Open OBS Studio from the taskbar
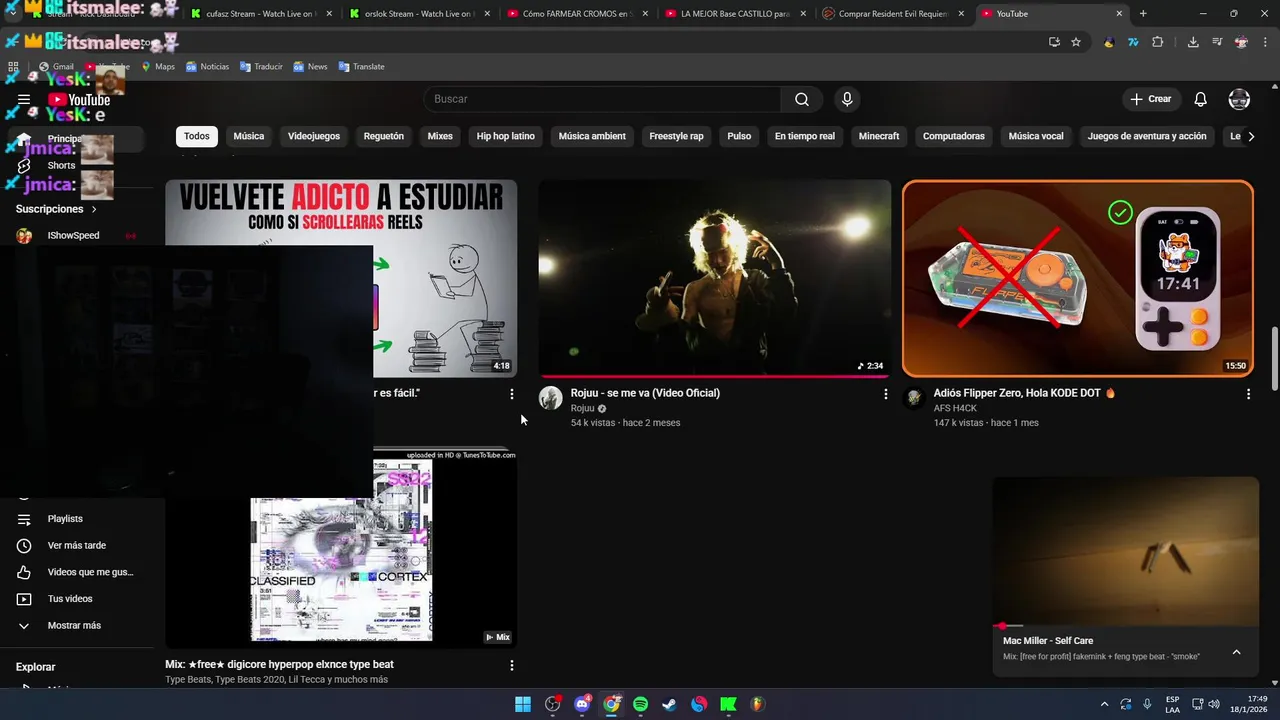Screen dimensions: 1280x720 click(x=553, y=704)
